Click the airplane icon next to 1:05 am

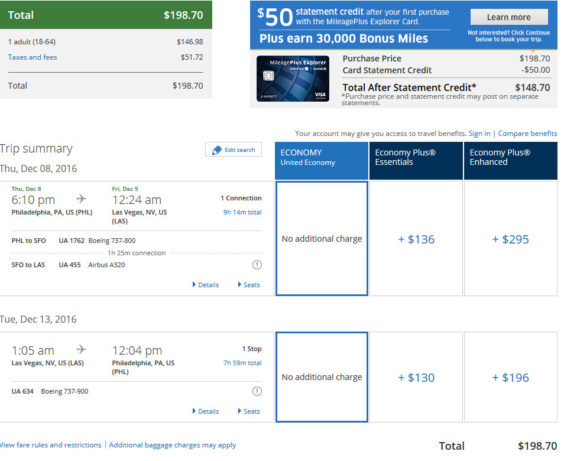[x=81, y=349]
